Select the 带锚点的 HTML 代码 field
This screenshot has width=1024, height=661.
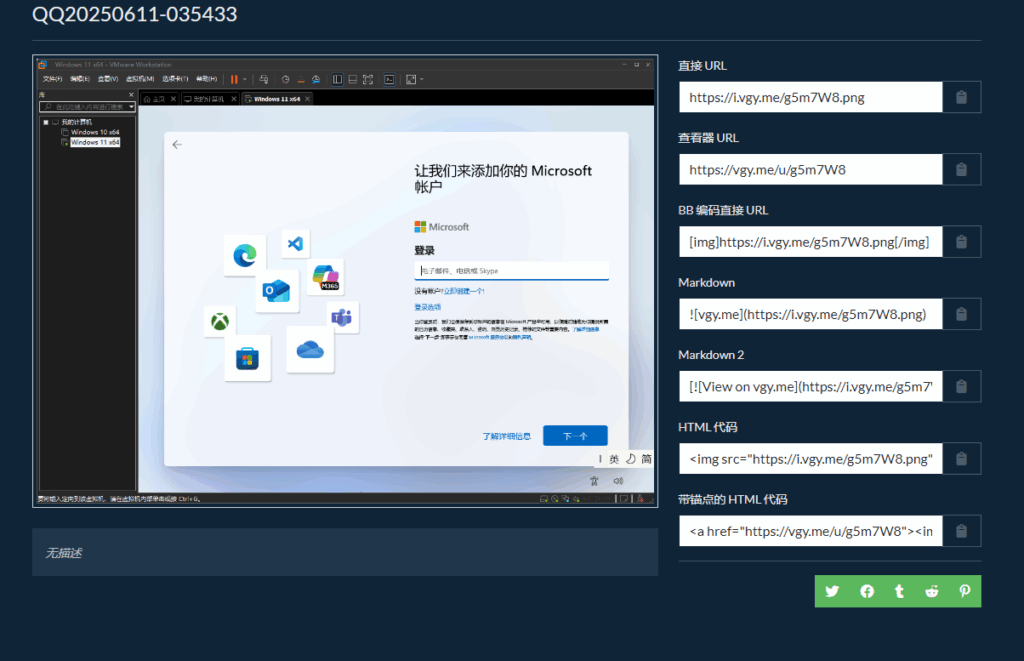tap(810, 531)
